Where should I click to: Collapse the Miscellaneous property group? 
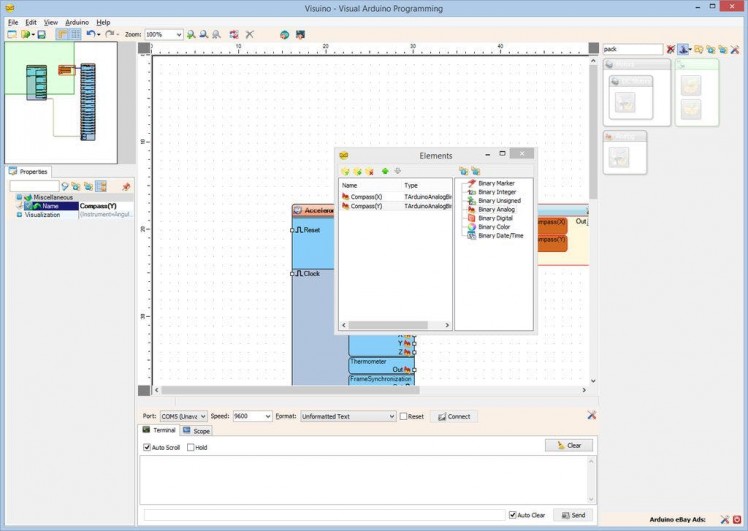[x=19, y=197]
